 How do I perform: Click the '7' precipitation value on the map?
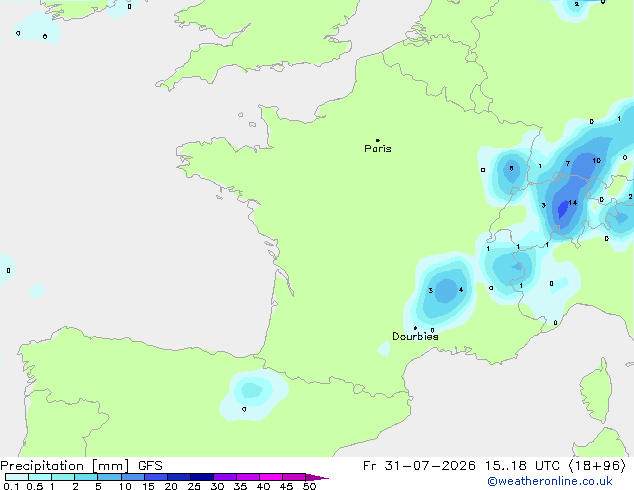tap(568, 164)
